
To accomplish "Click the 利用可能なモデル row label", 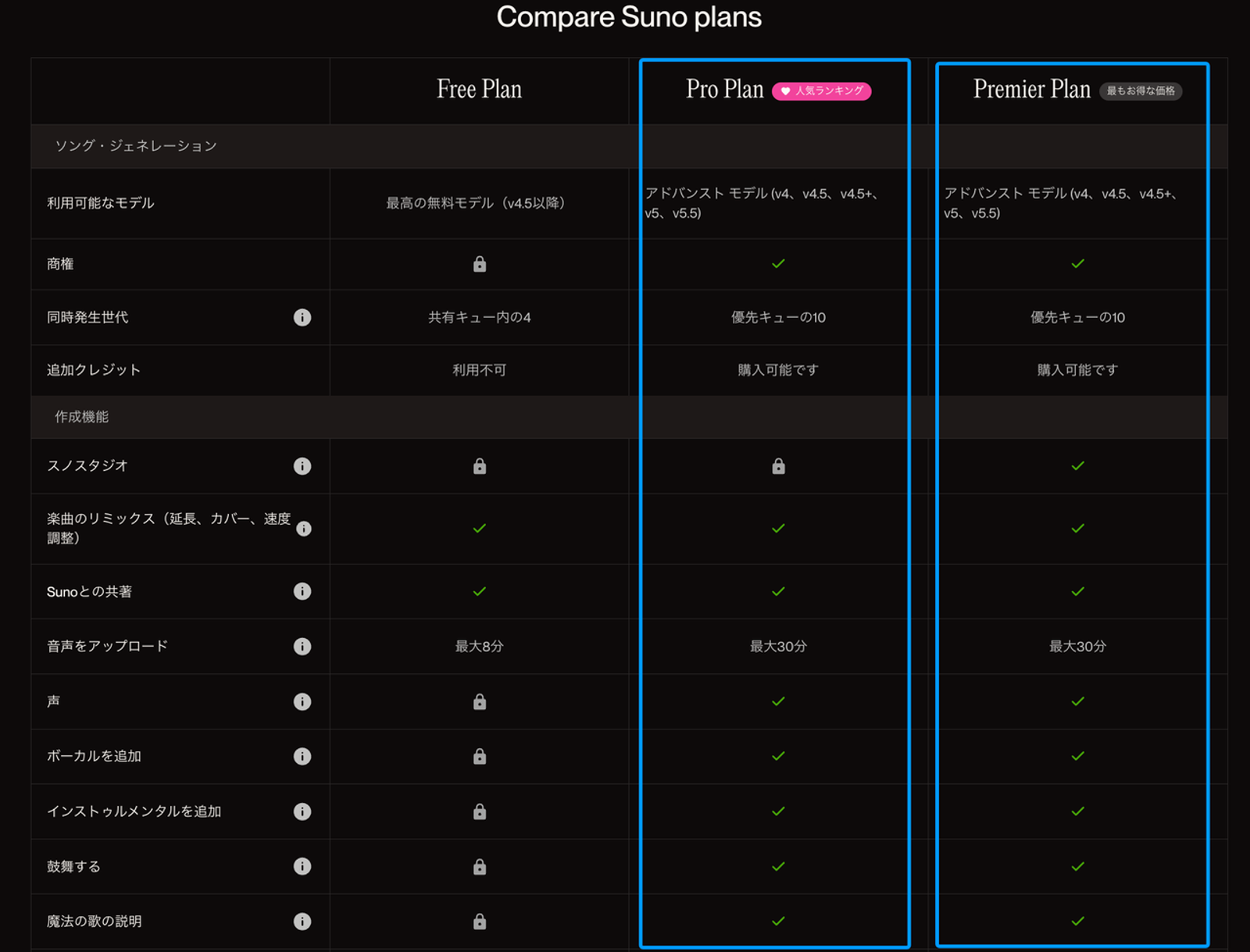I will pyautogui.click(x=101, y=203).
